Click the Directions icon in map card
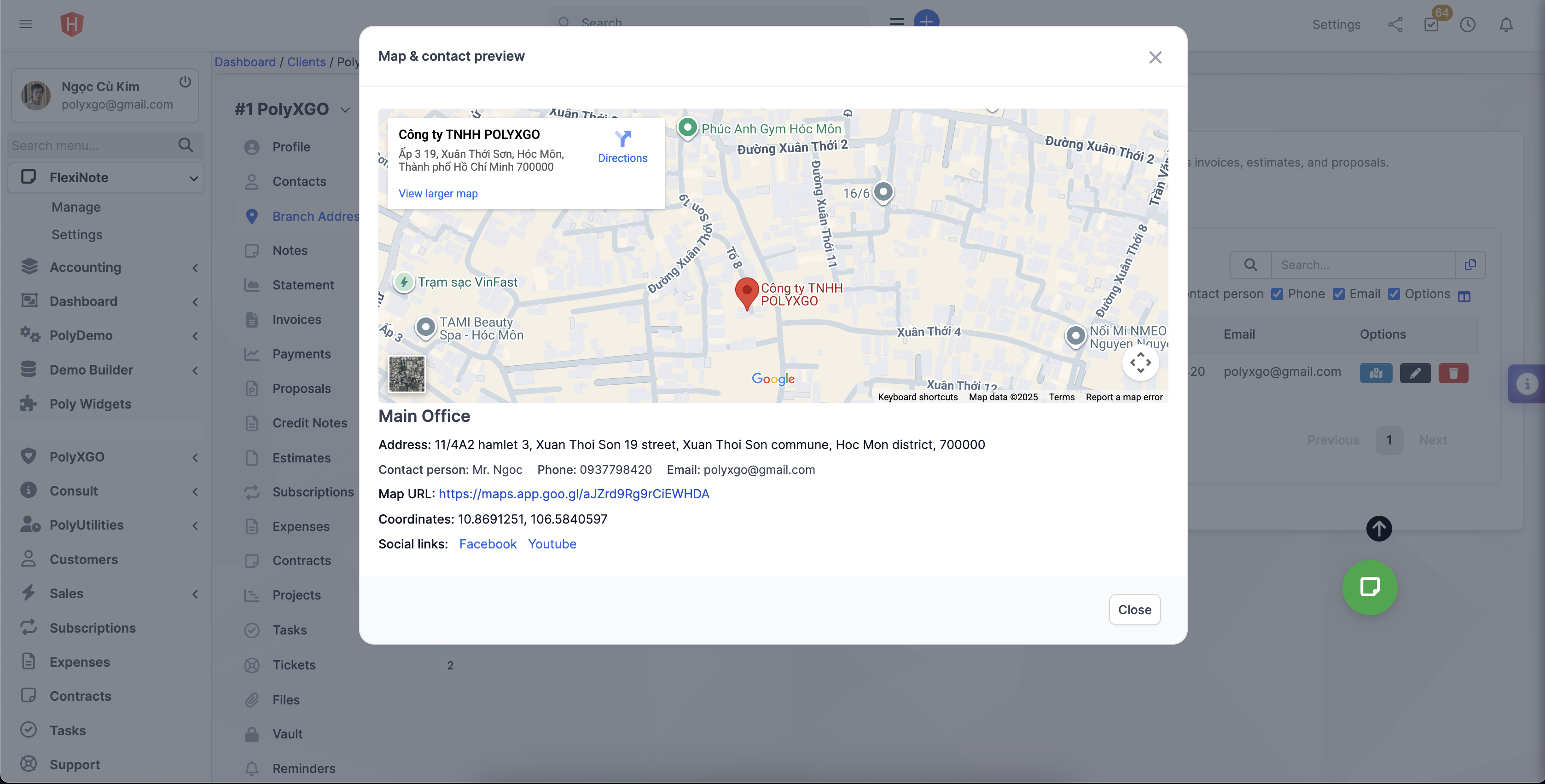 point(622,140)
